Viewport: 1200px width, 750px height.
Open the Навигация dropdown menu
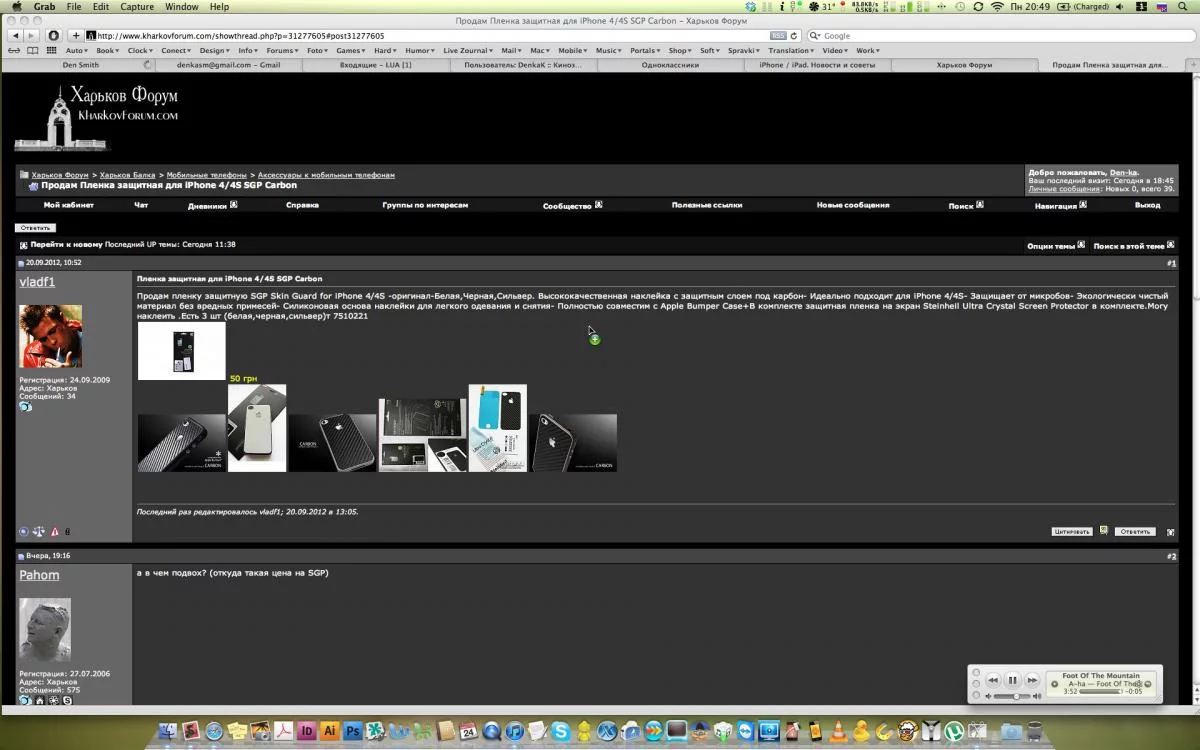point(1060,205)
